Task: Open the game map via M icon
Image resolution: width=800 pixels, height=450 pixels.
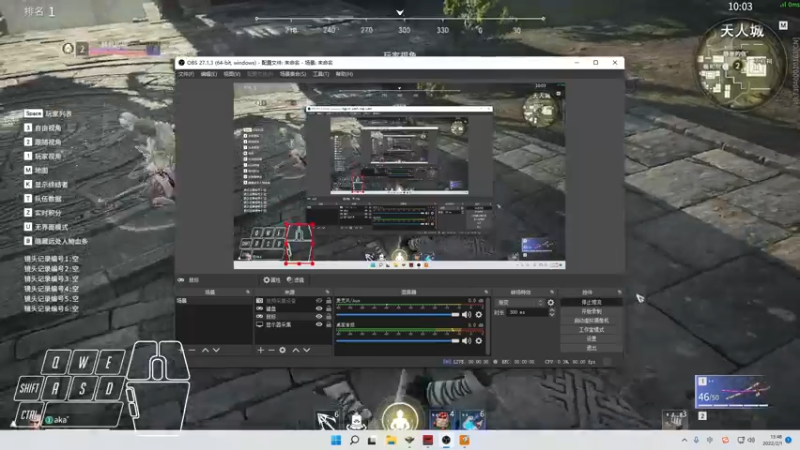Action: point(783,25)
